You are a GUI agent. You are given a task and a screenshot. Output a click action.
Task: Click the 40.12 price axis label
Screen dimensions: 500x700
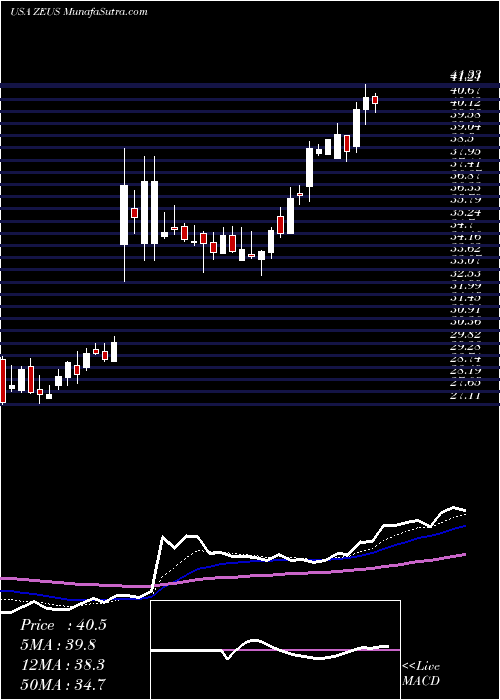click(x=466, y=102)
